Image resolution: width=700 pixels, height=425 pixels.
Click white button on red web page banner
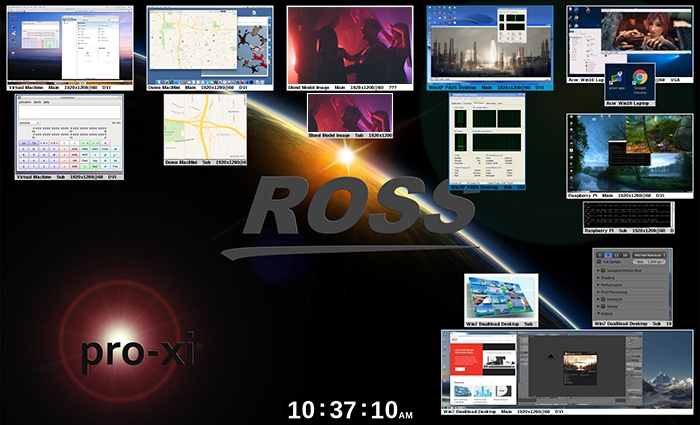(x=460, y=369)
